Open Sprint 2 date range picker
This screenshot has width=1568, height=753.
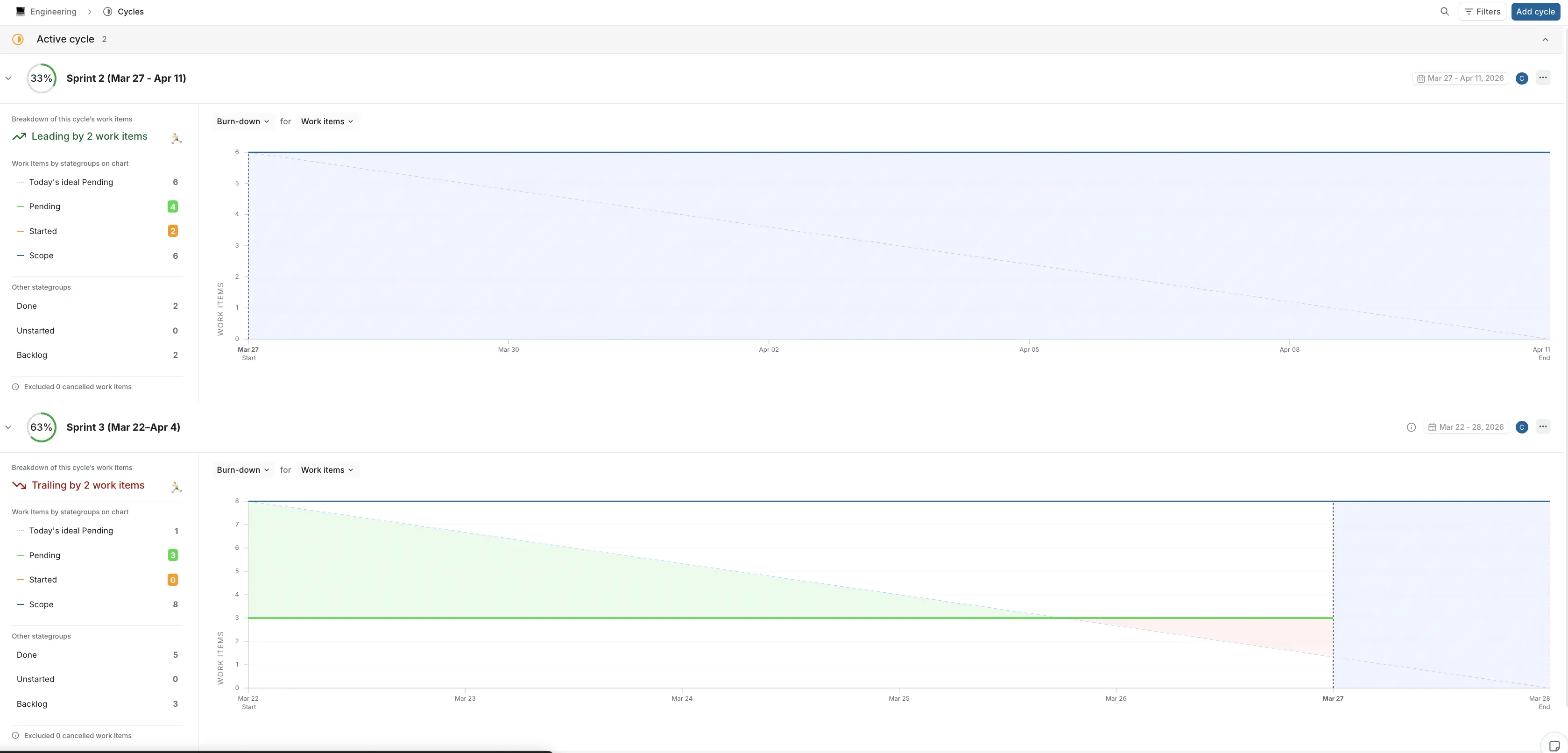(x=1460, y=78)
